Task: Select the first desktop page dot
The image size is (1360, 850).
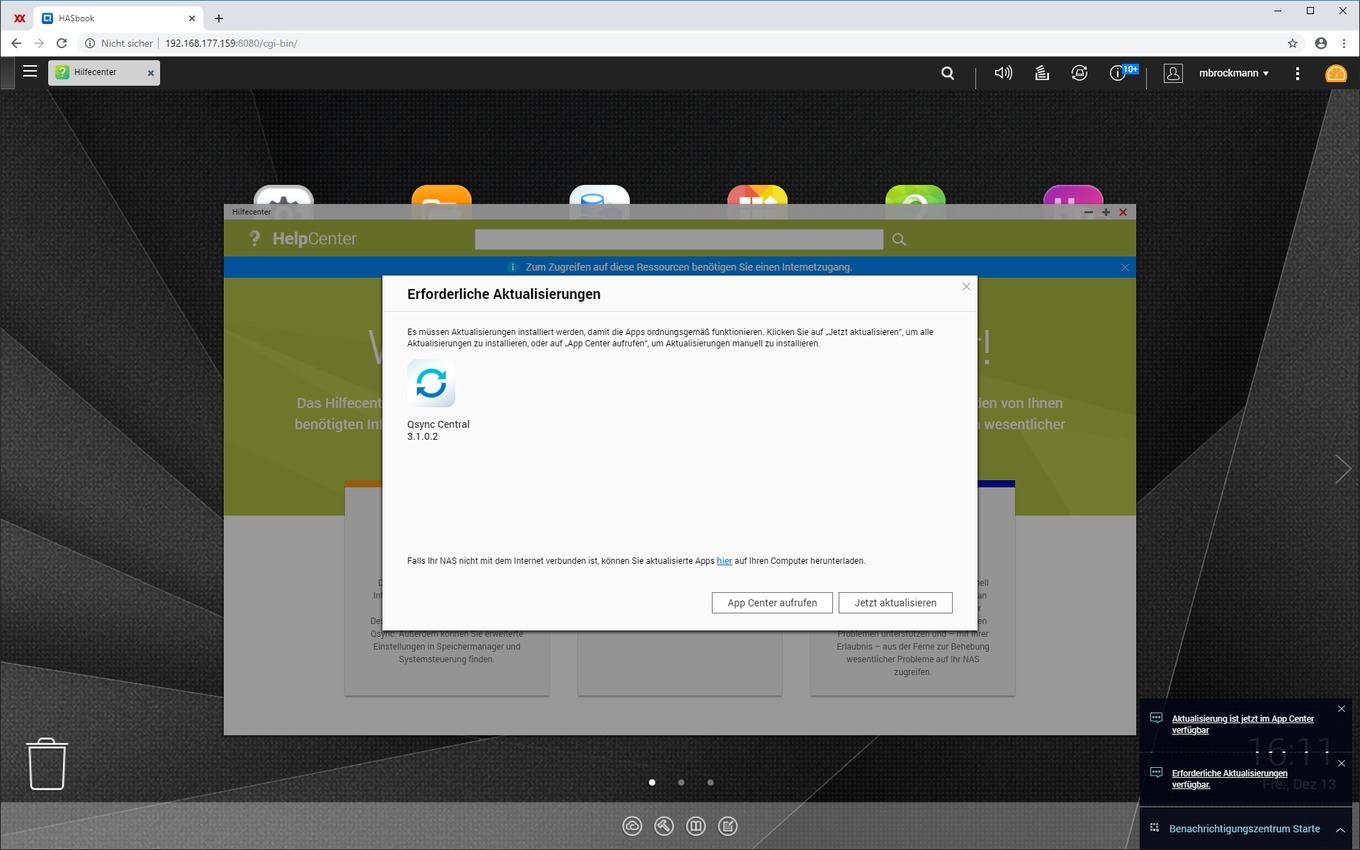Action: point(652,782)
